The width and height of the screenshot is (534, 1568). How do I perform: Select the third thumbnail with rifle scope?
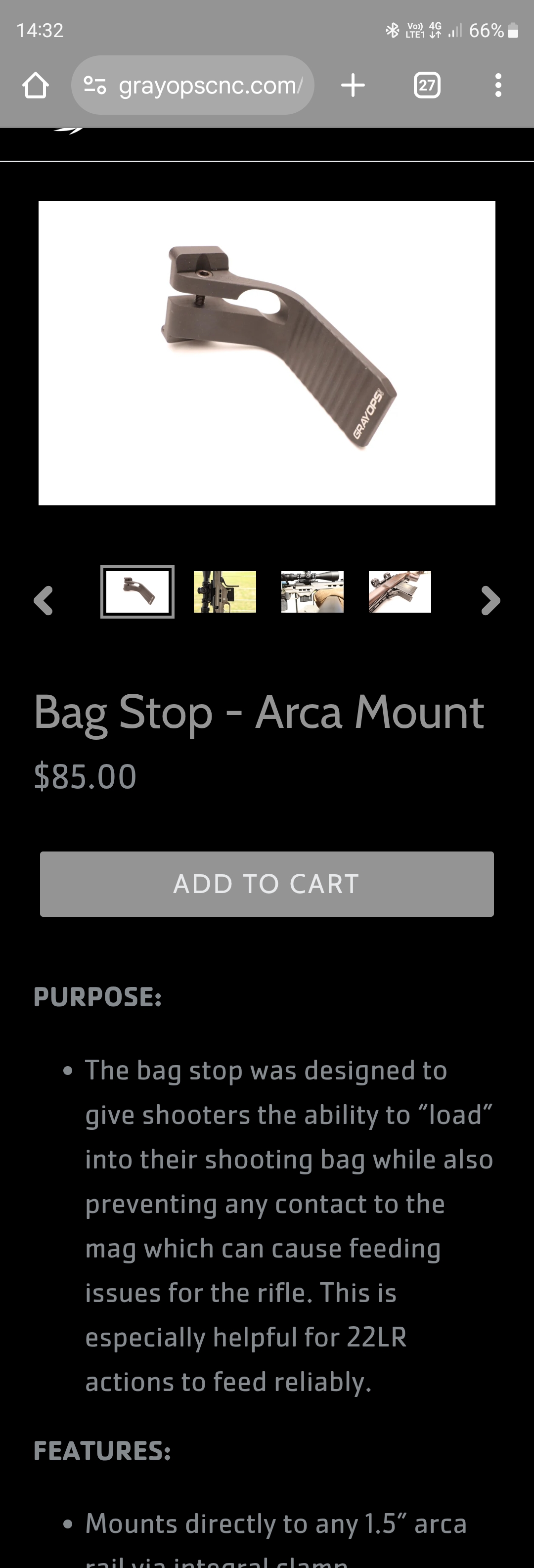(x=312, y=592)
